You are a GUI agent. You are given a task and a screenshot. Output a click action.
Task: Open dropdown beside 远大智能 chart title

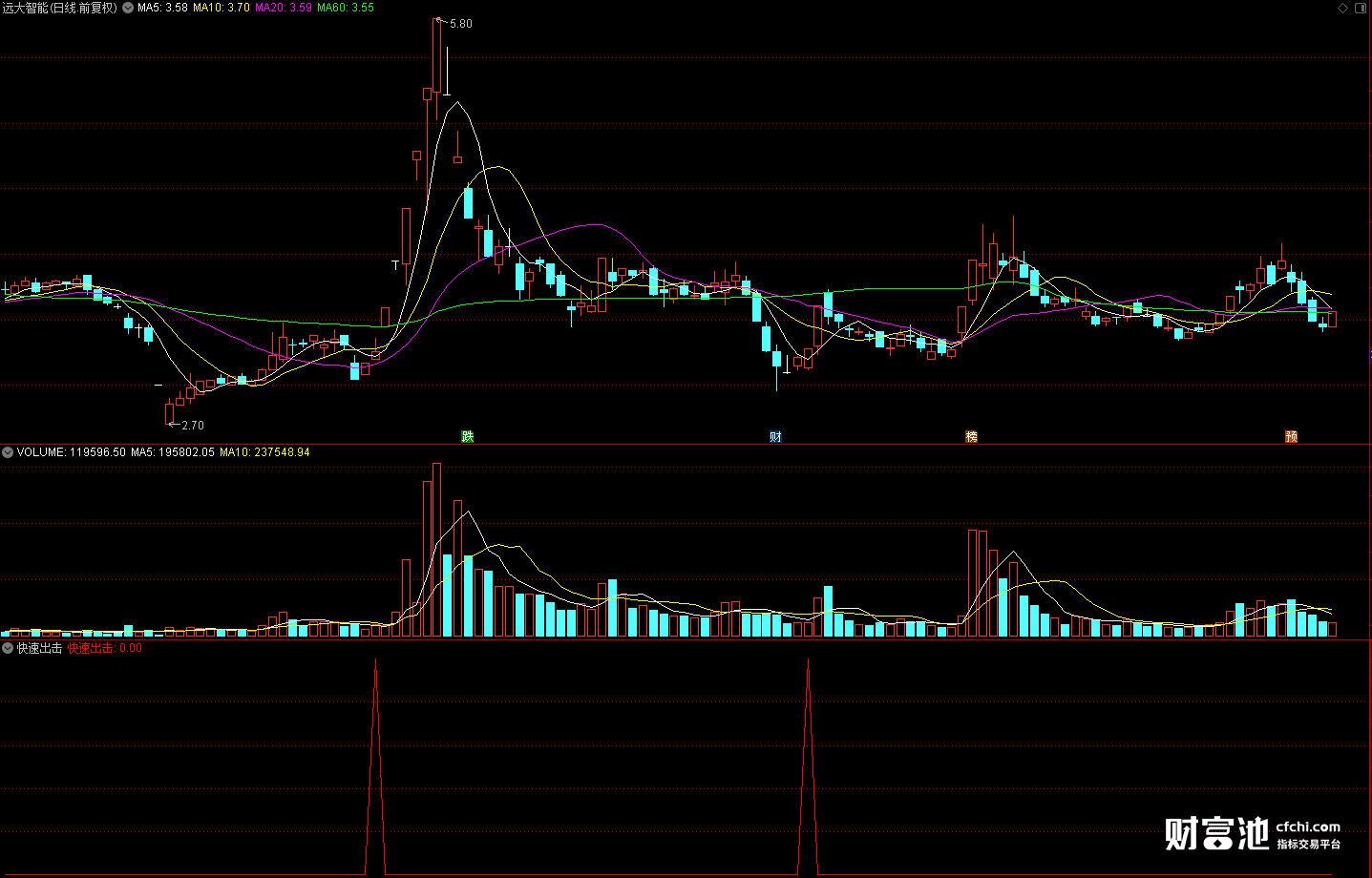pyautogui.click(x=128, y=8)
